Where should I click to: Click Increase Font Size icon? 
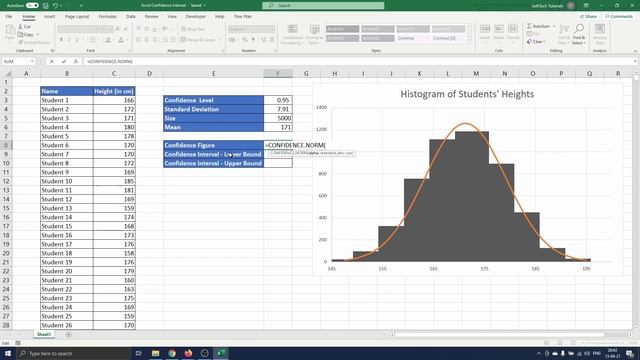pos(118,29)
